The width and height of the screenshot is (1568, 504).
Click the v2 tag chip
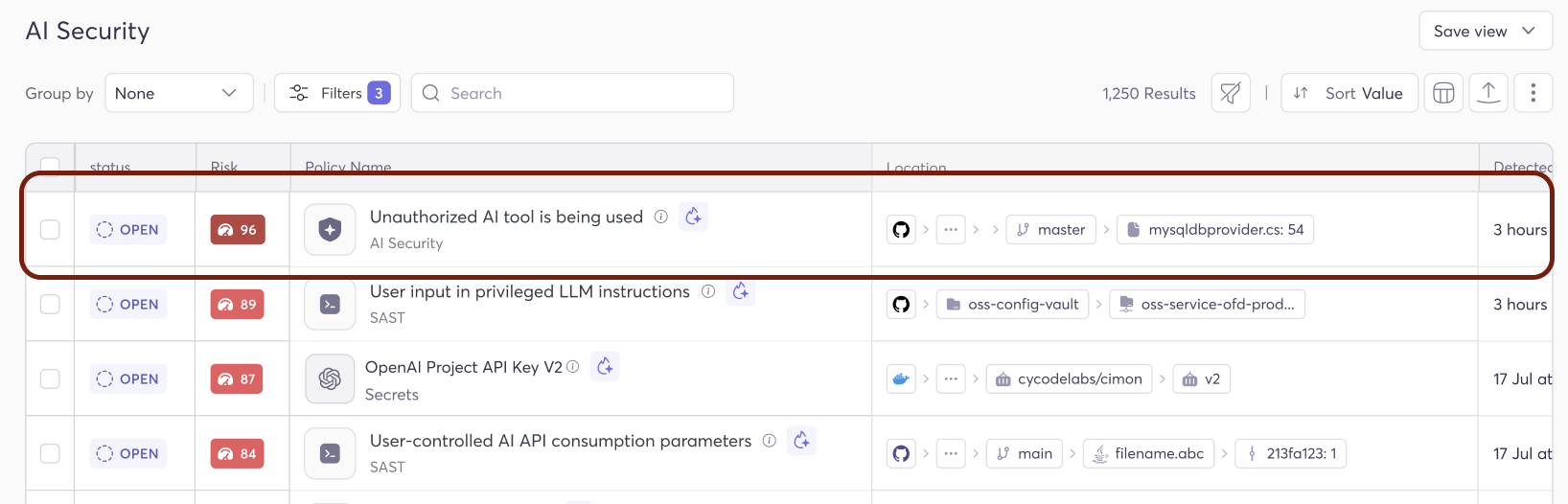[1201, 379]
